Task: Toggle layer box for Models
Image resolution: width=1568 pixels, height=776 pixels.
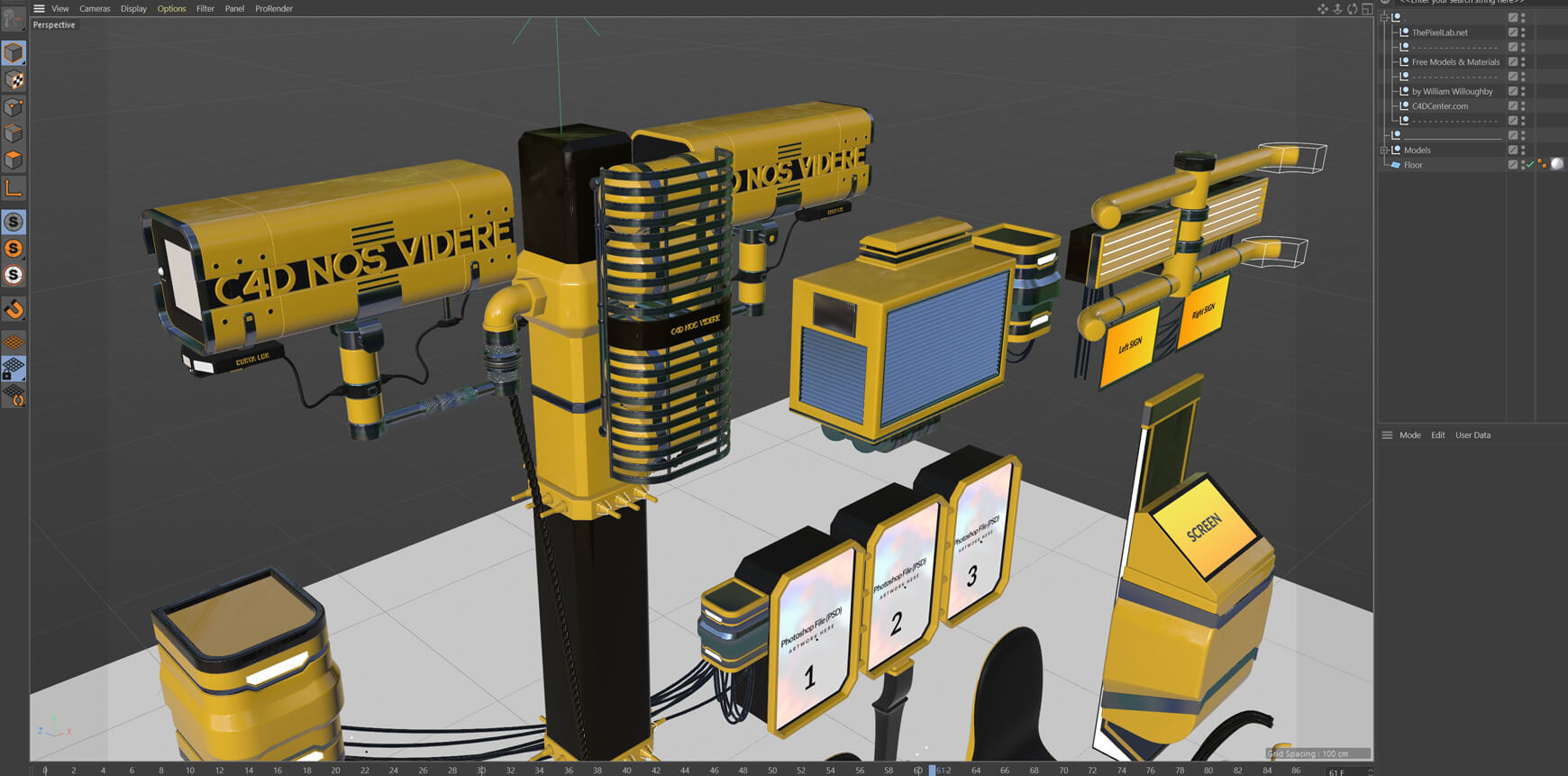Action: click(x=1513, y=151)
